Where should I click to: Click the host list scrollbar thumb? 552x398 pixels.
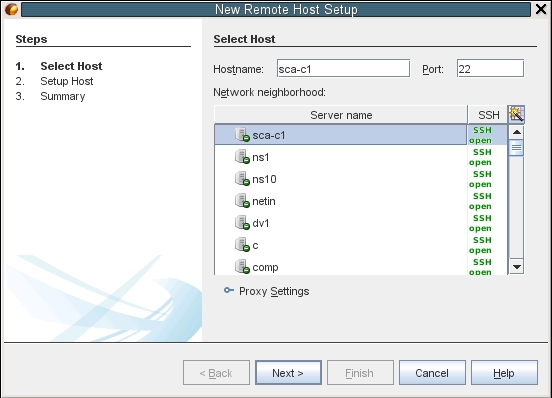point(516,147)
